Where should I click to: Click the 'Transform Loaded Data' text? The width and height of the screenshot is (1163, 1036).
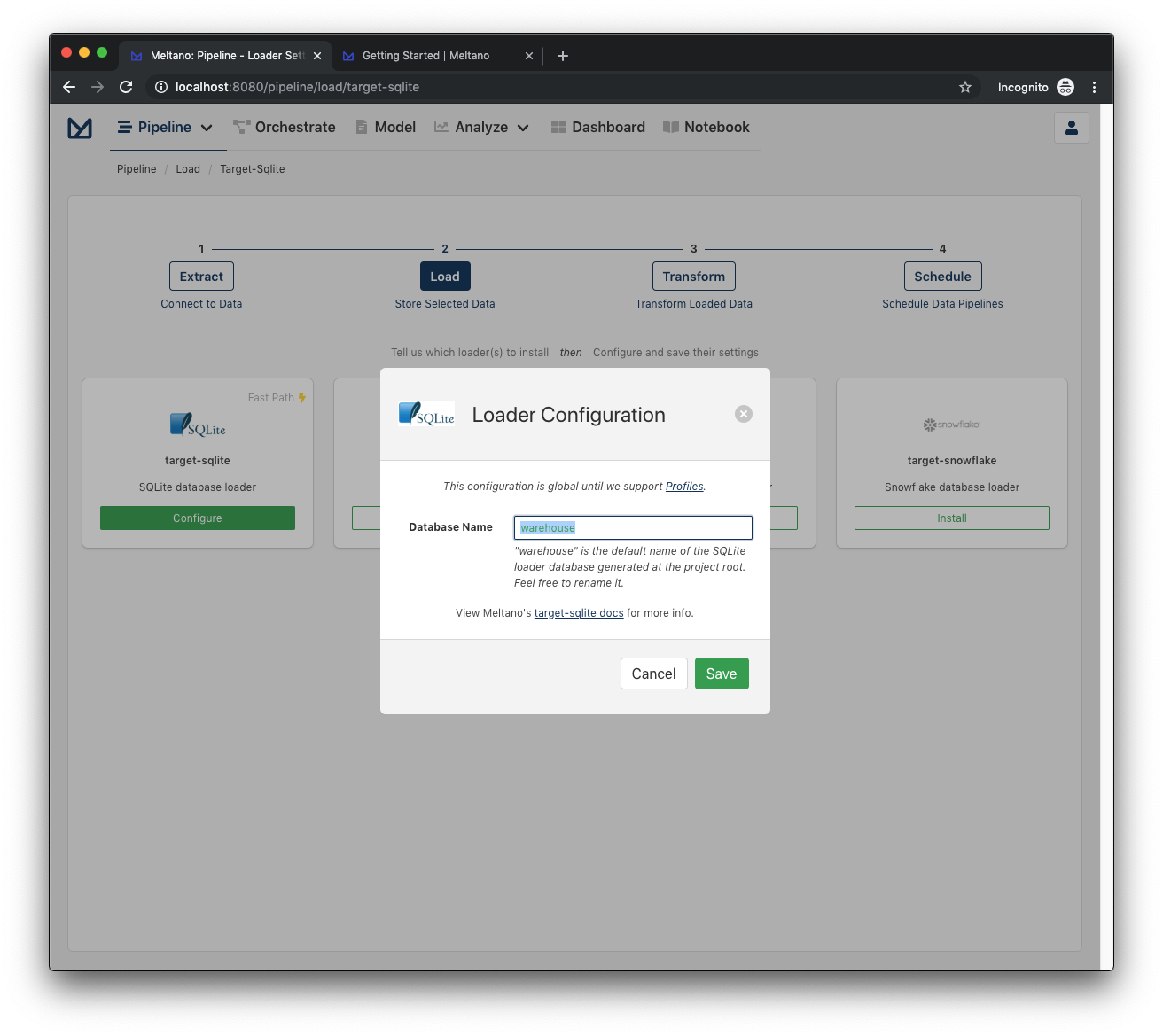click(694, 304)
